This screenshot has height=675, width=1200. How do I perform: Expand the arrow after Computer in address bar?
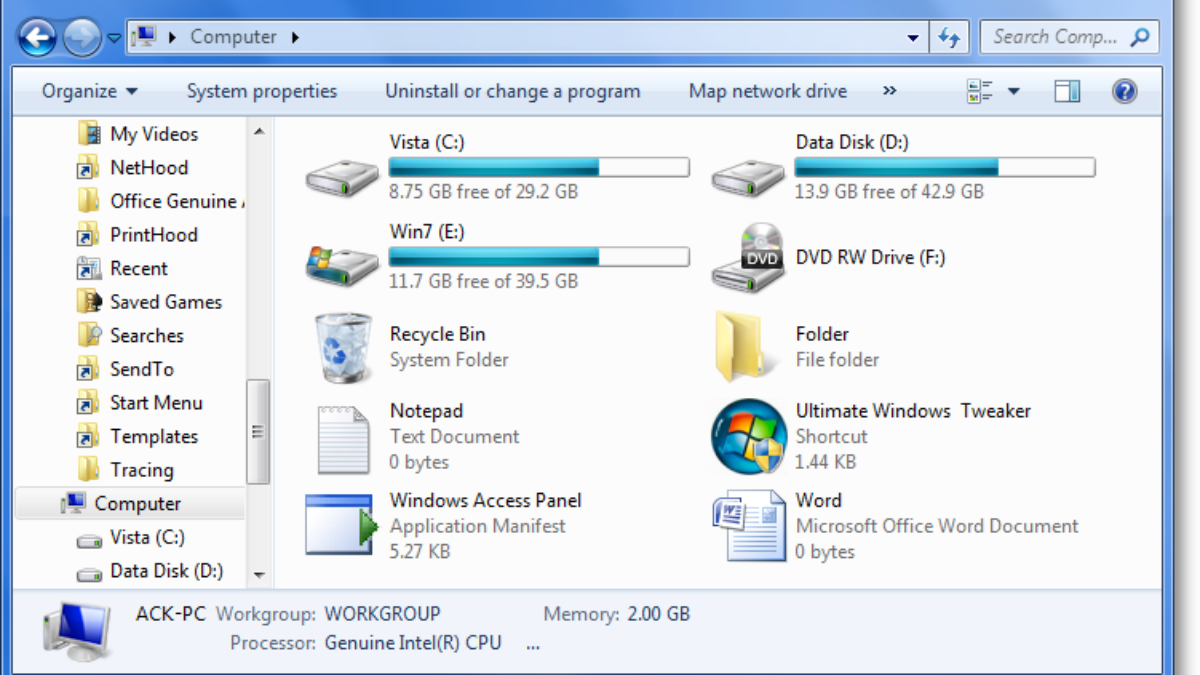(295, 37)
